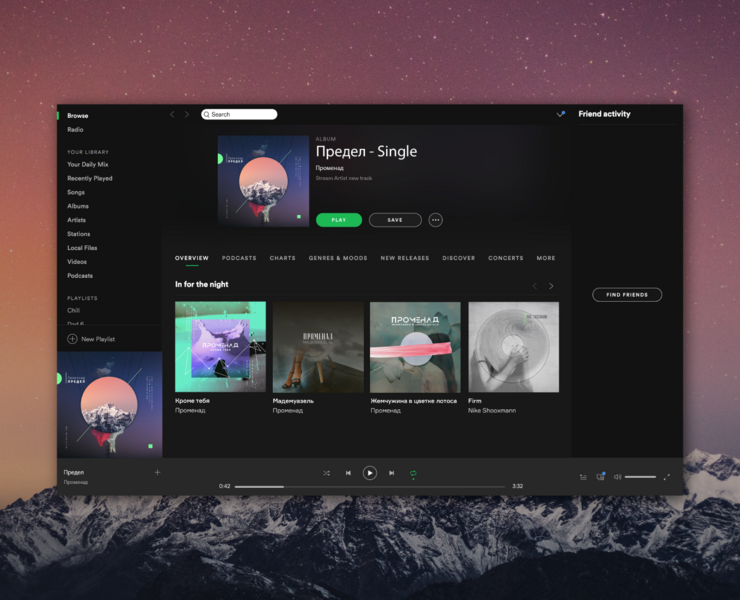
Task: Open Albums in the library
Action: pyautogui.click(x=78, y=206)
